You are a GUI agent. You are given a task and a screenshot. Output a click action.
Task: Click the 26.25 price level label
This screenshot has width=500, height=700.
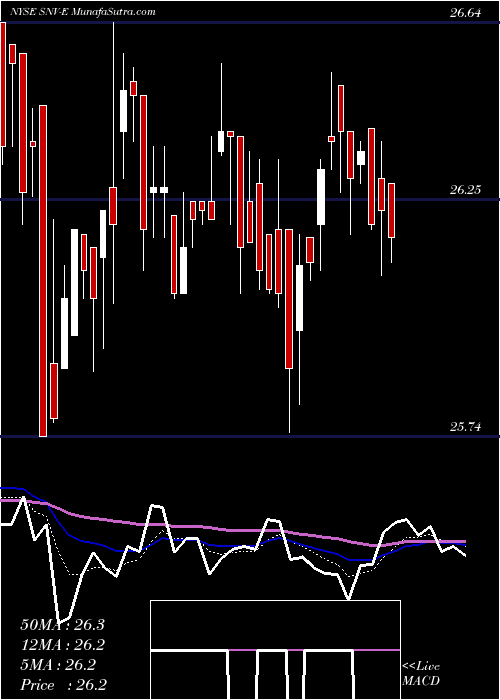pyautogui.click(x=466, y=190)
